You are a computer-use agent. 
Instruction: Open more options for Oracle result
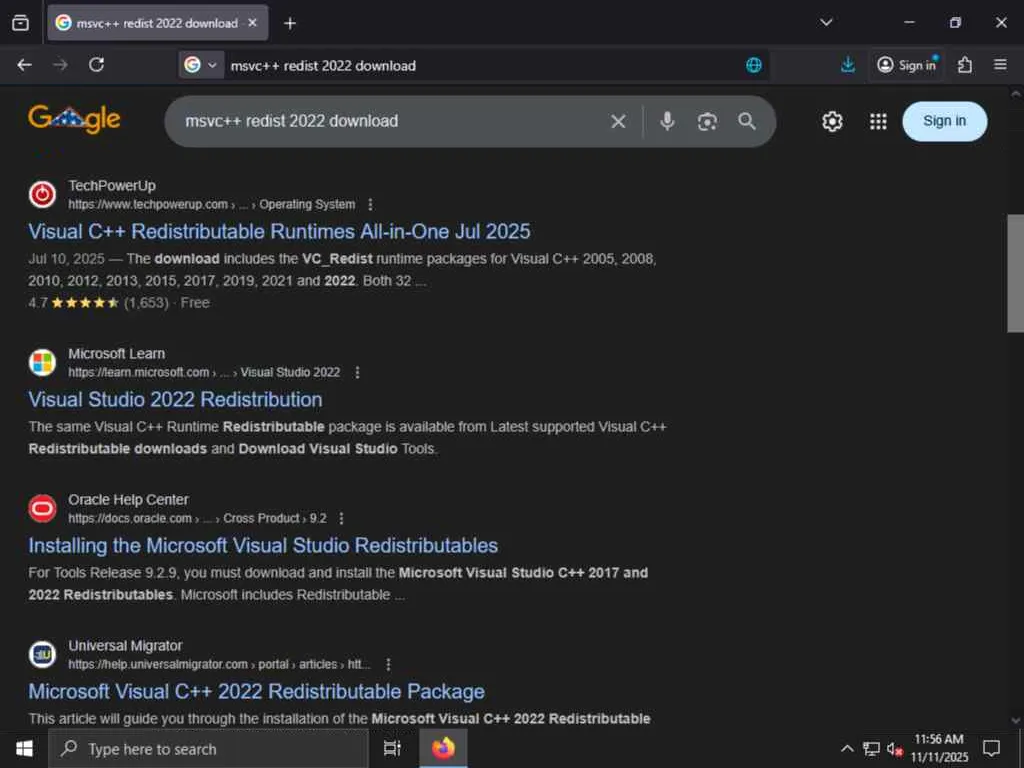click(341, 519)
